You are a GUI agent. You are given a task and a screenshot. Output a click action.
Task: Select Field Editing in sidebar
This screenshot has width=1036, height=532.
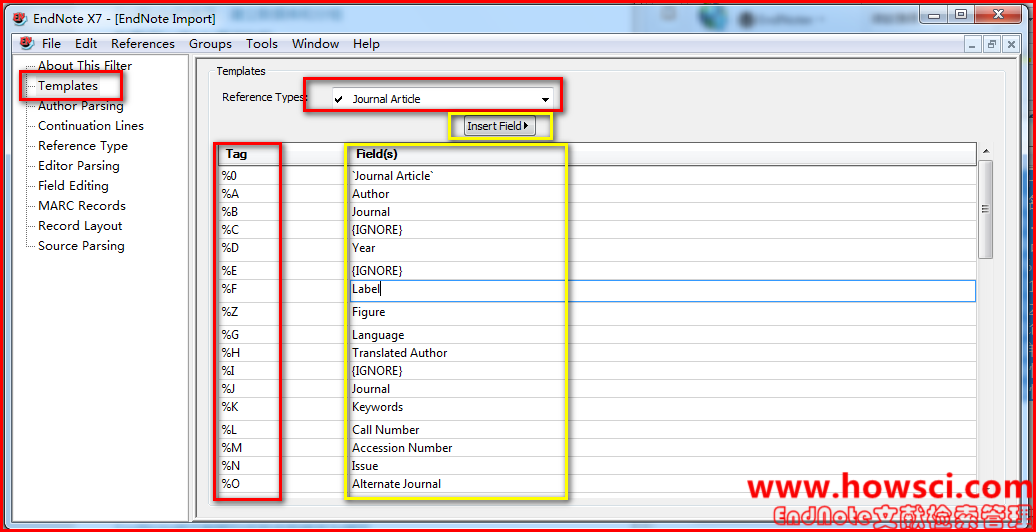pyautogui.click(x=73, y=186)
